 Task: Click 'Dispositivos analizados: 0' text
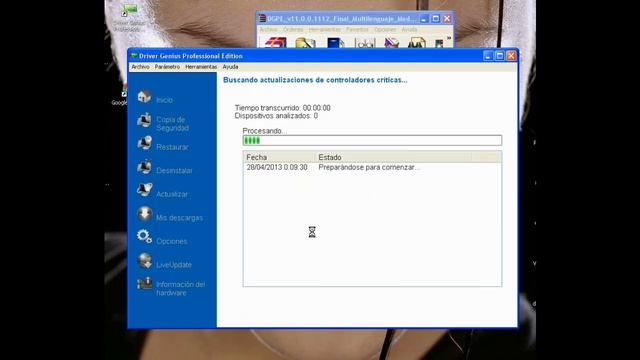(276, 116)
